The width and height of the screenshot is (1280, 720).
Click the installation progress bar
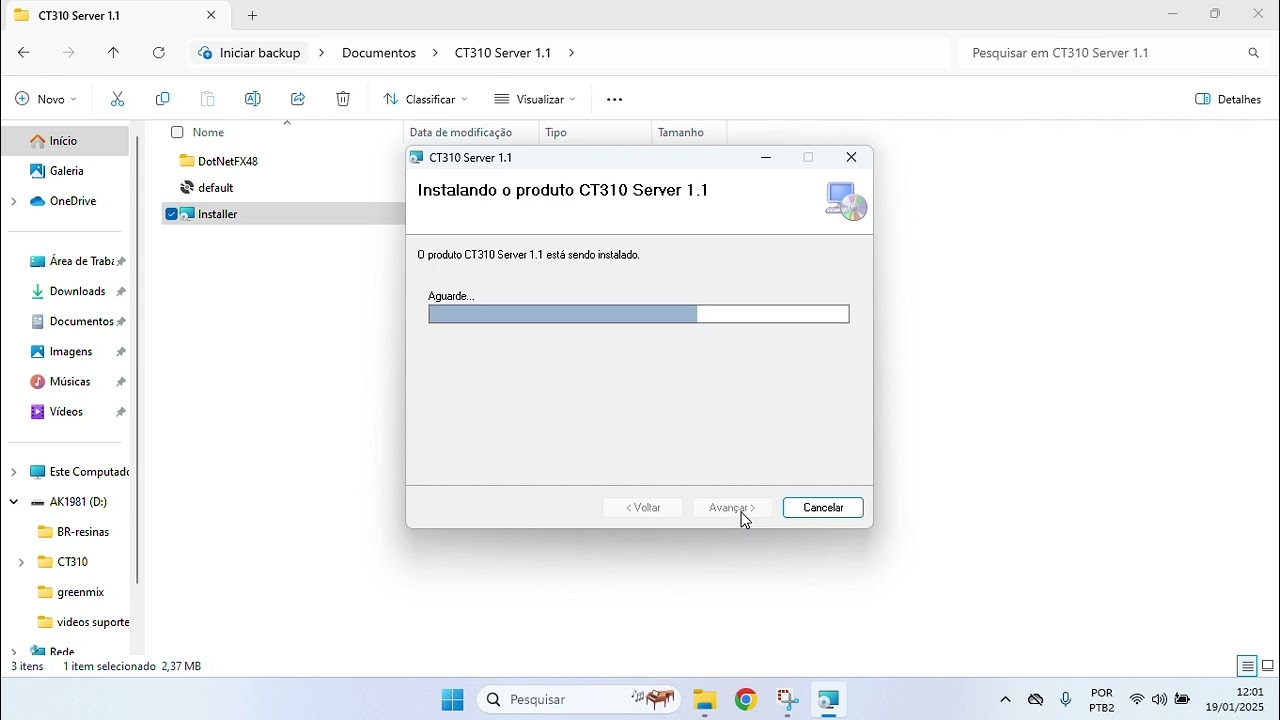(639, 314)
